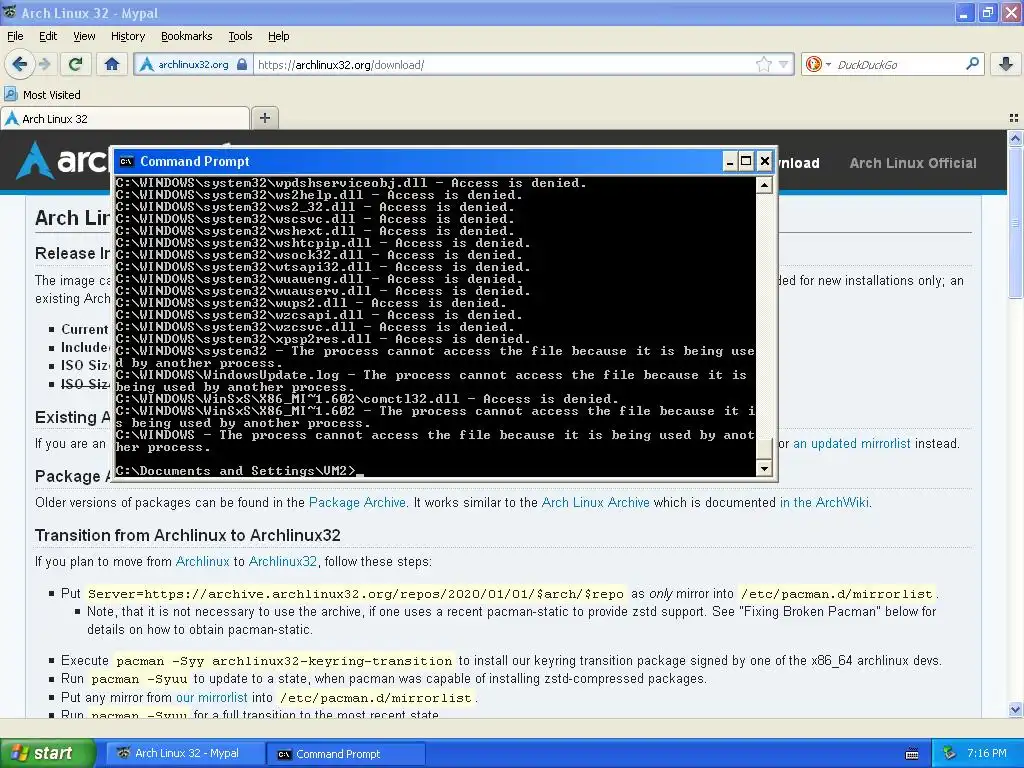Click the /etc/pacman.d/mirrorlist code after 'only mirror into'

point(837,594)
